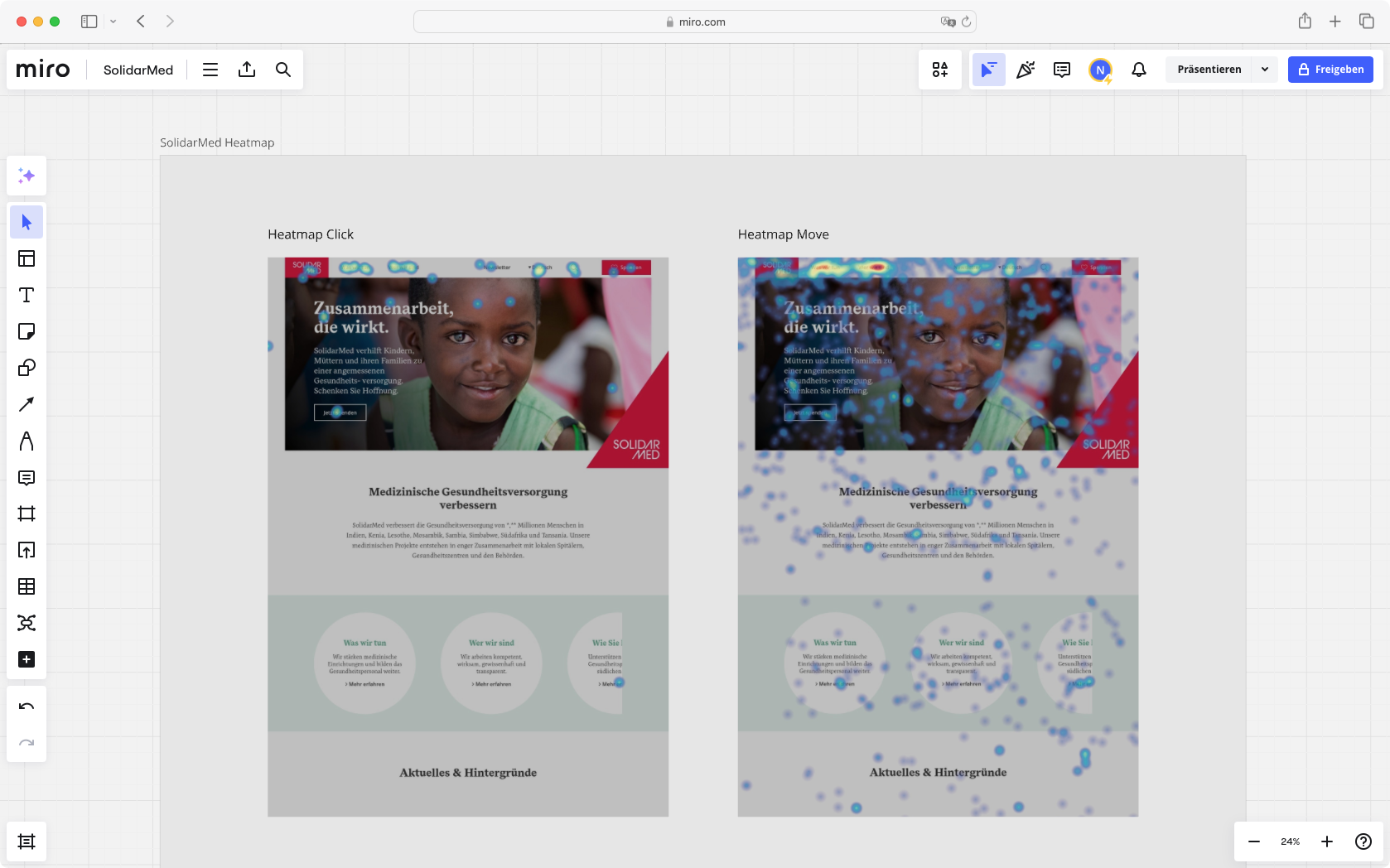The height and width of the screenshot is (868, 1390).
Task: Select the Heatmap Move label
Action: [x=784, y=234]
